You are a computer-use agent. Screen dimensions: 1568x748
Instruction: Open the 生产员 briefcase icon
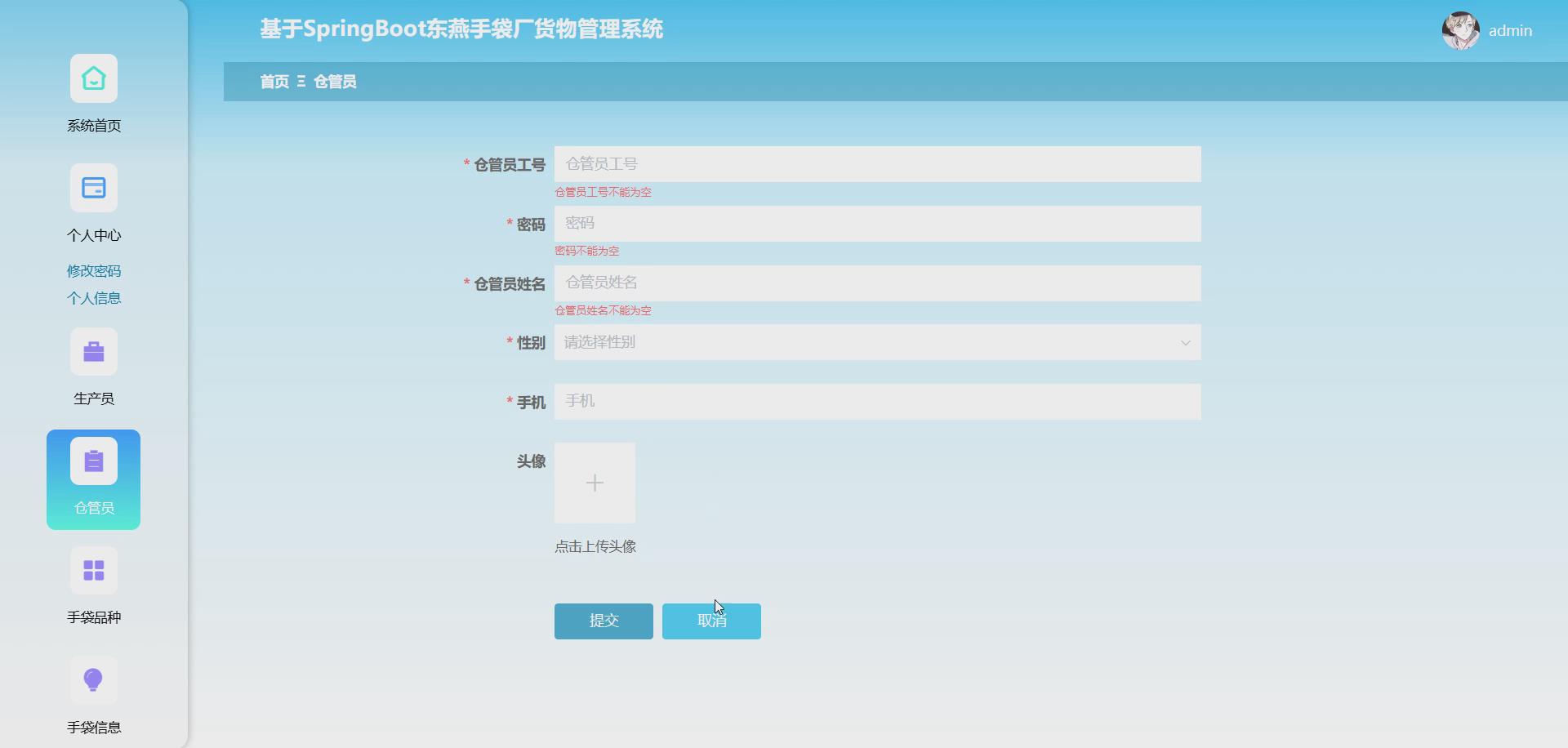tap(94, 352)
